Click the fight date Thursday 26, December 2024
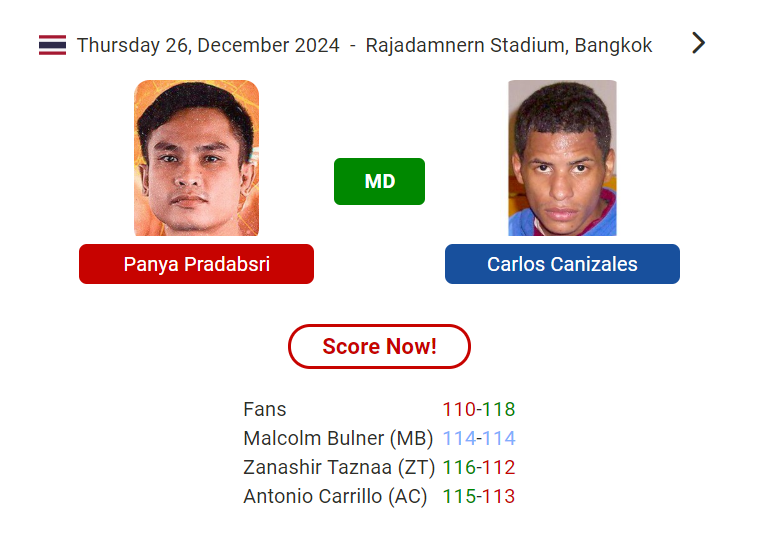 (208, 45)
